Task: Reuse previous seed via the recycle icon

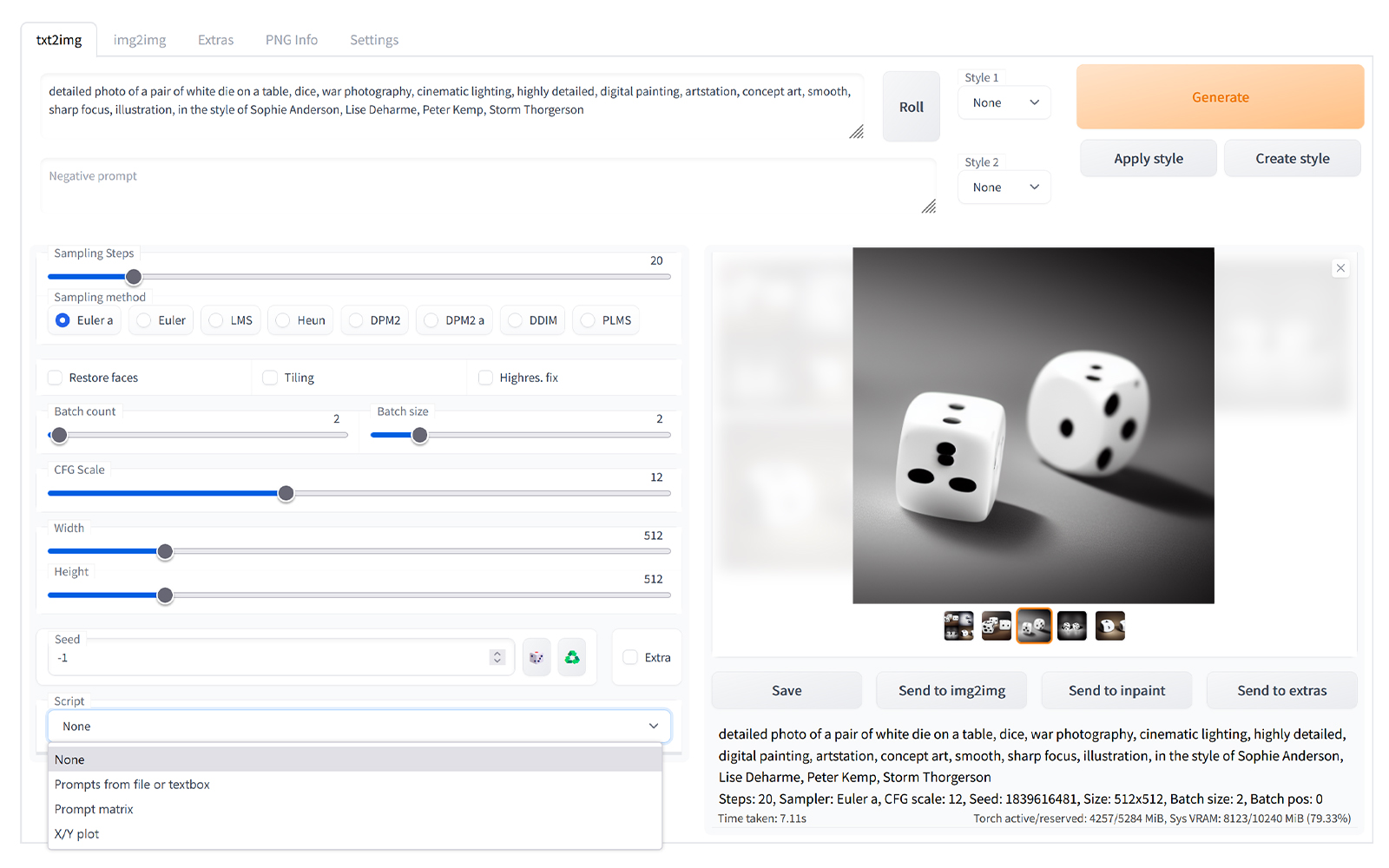Action: (572, 657)
